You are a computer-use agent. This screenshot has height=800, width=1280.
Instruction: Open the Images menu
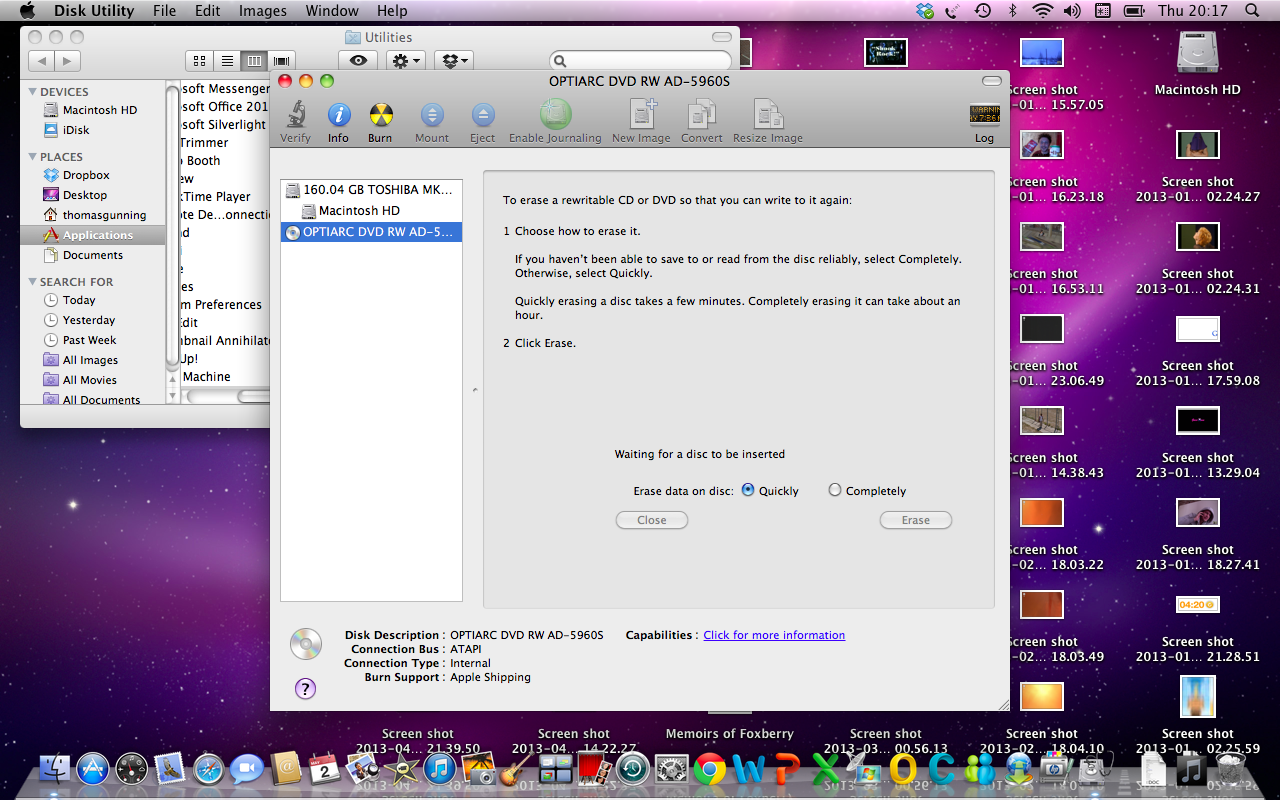pyautogui.click(x=263, y=11)
